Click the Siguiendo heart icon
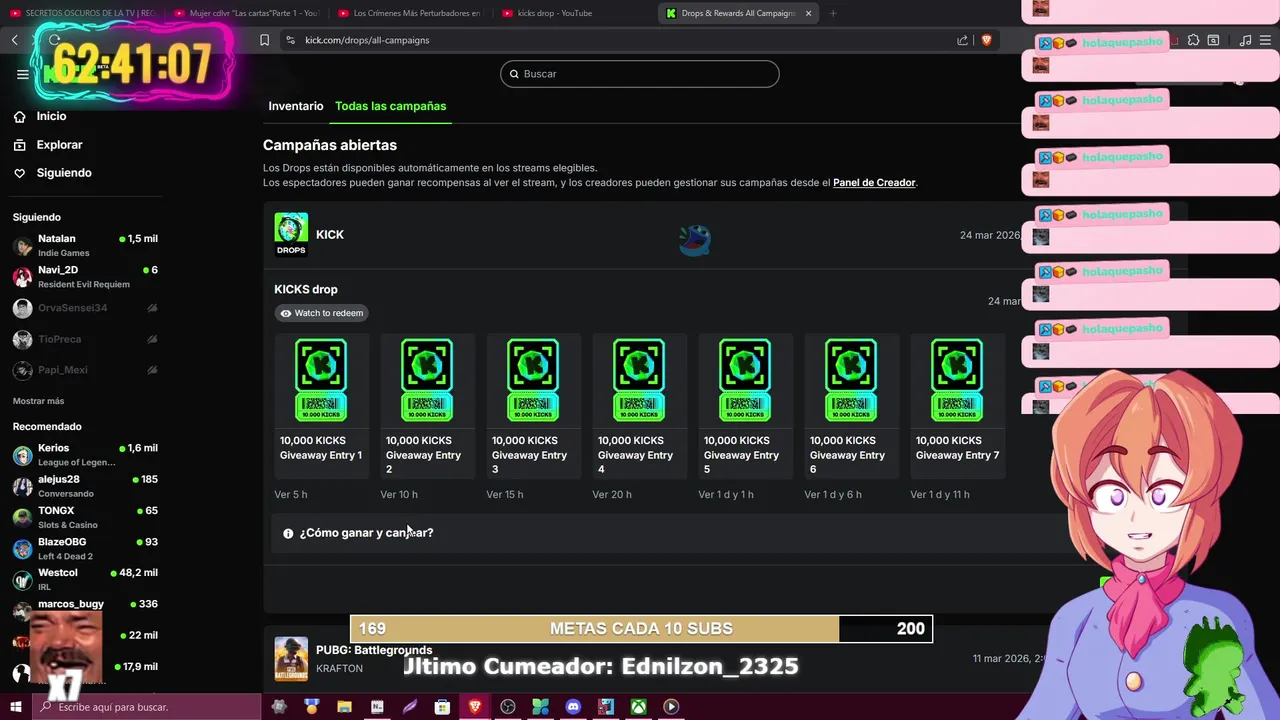Image resolution: width=1280 pixels, height=720 pixels. pyautogui.click(x=19, y=173)
